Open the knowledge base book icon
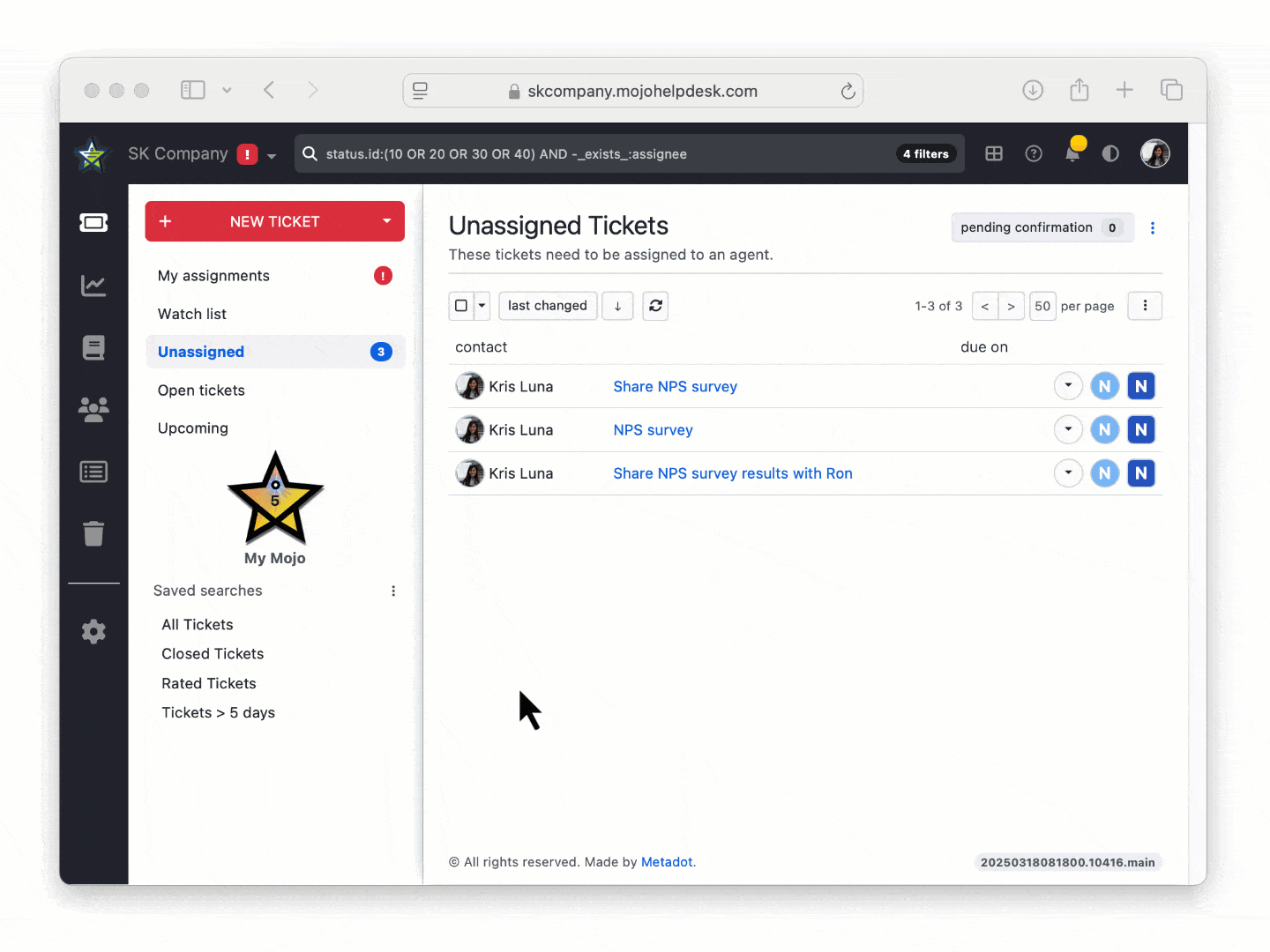Screen dimensions: 1270x952 tap(93, 348)
